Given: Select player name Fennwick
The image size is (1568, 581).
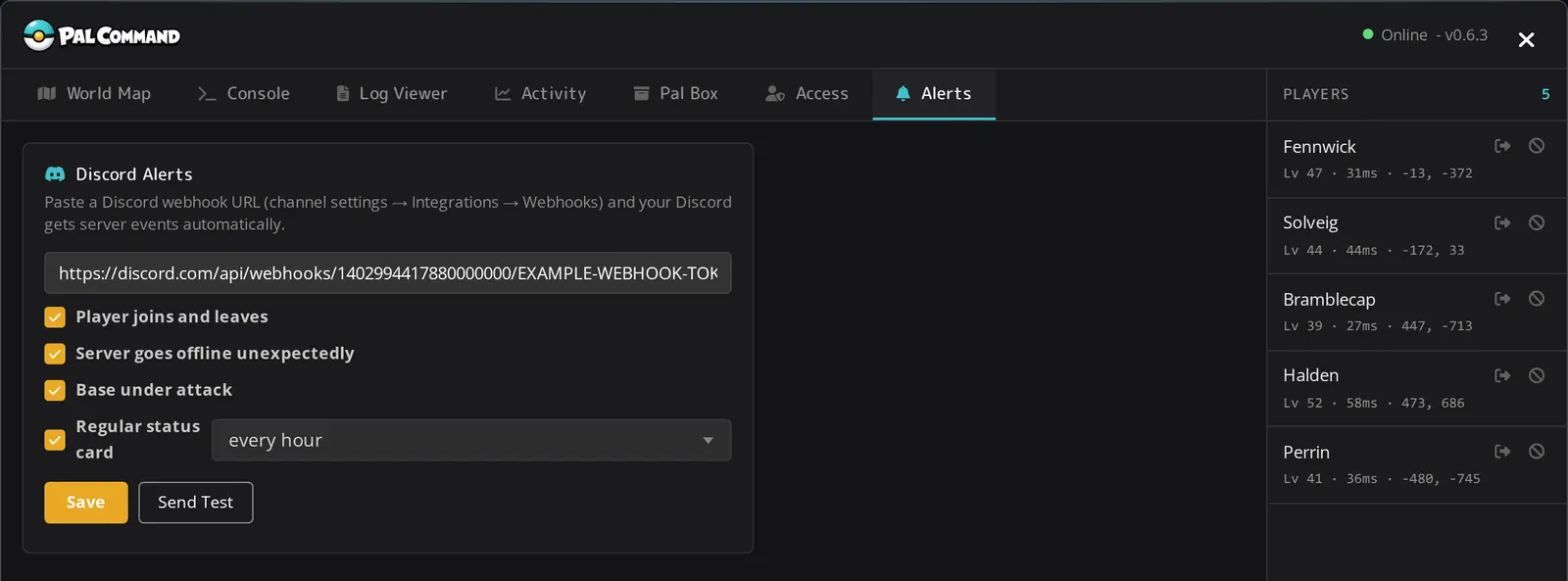Looking at the screenshot, I should point(1319,147).
